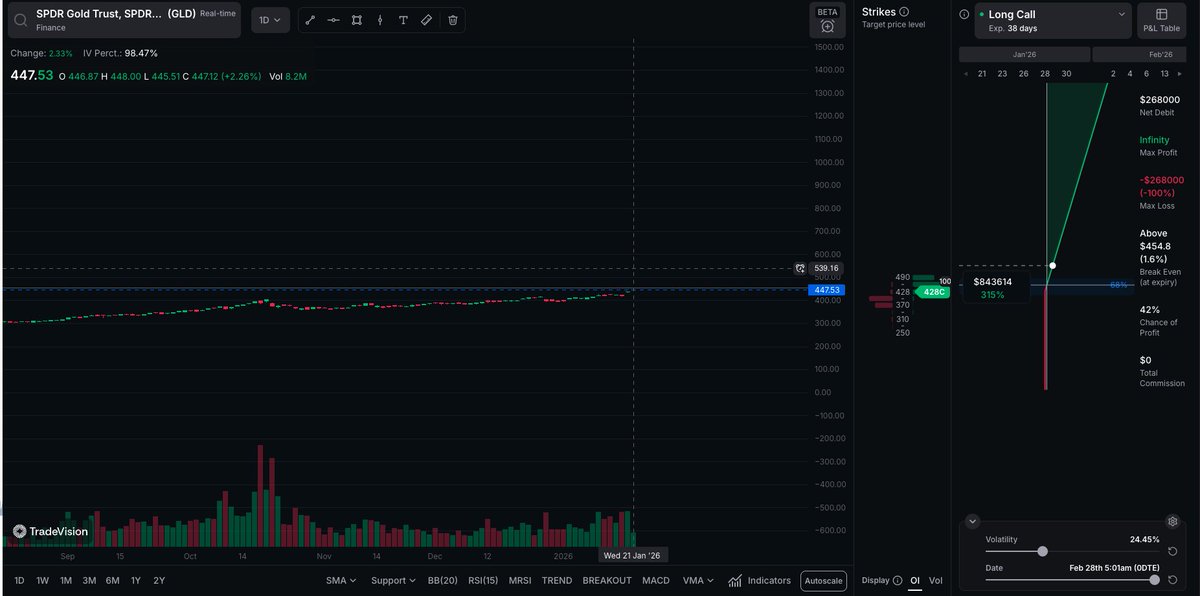1200x596 pixels.
Task: Click the info icon beside Long Call
Action: (964, 14)
